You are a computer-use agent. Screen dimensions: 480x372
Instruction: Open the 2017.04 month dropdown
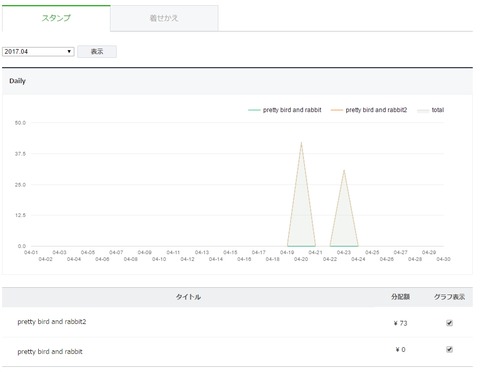[x=38, y=51]
